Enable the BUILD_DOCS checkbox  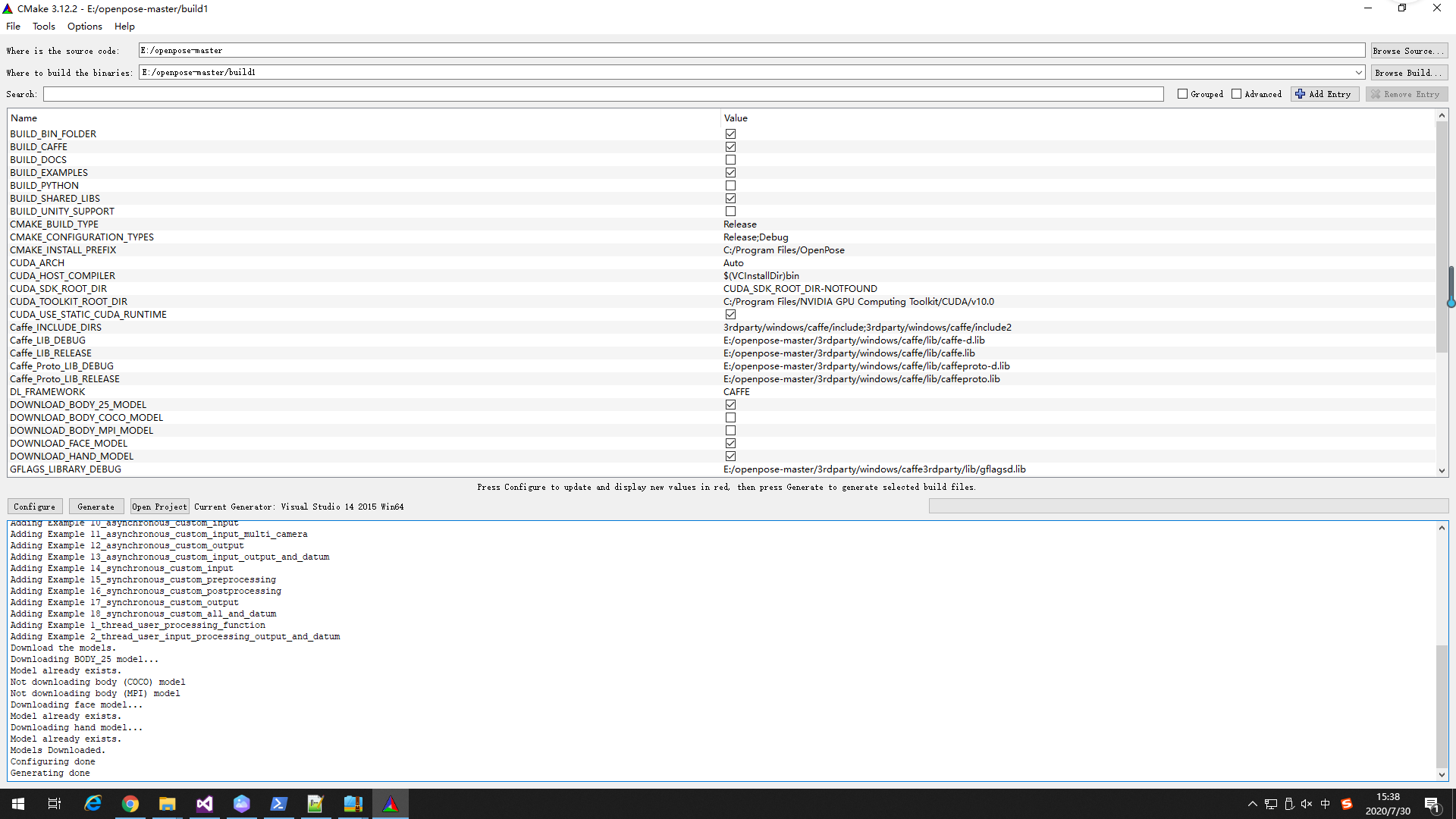pos(730,159)
